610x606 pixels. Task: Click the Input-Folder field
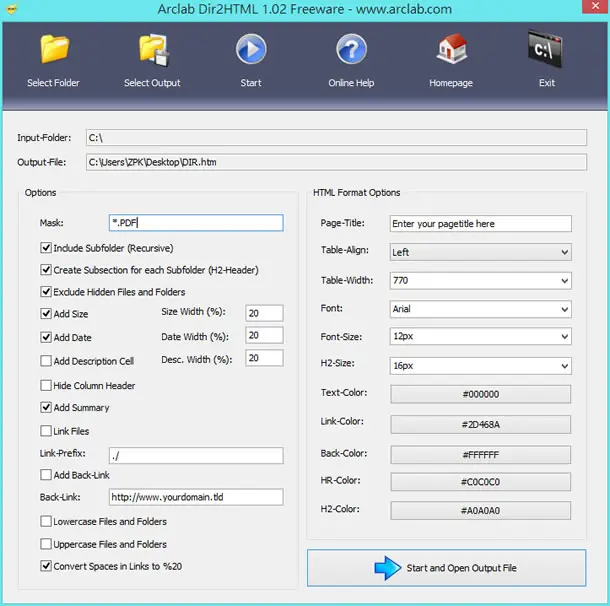tap(336, 138)
